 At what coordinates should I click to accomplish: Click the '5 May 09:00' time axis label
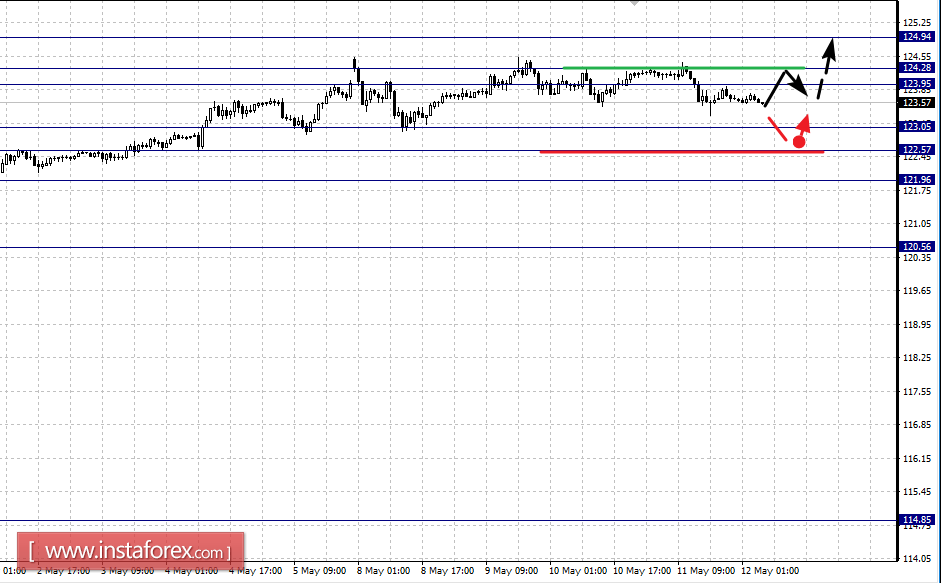[319, 571]
